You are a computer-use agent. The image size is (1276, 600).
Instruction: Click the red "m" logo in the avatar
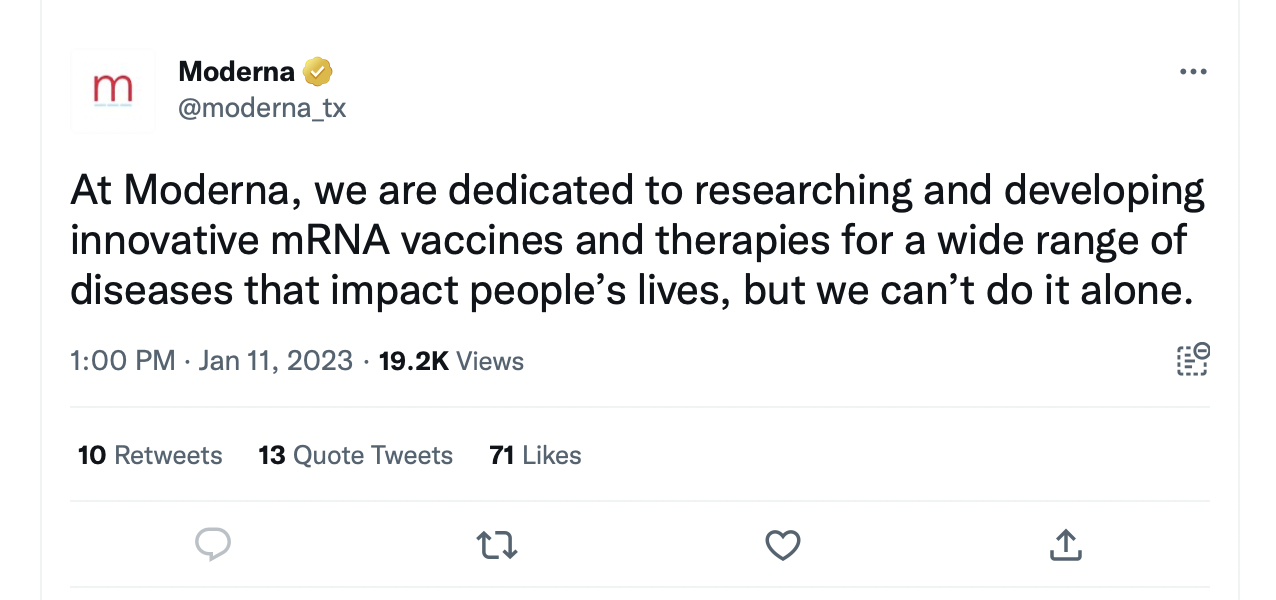pos(112,87)
